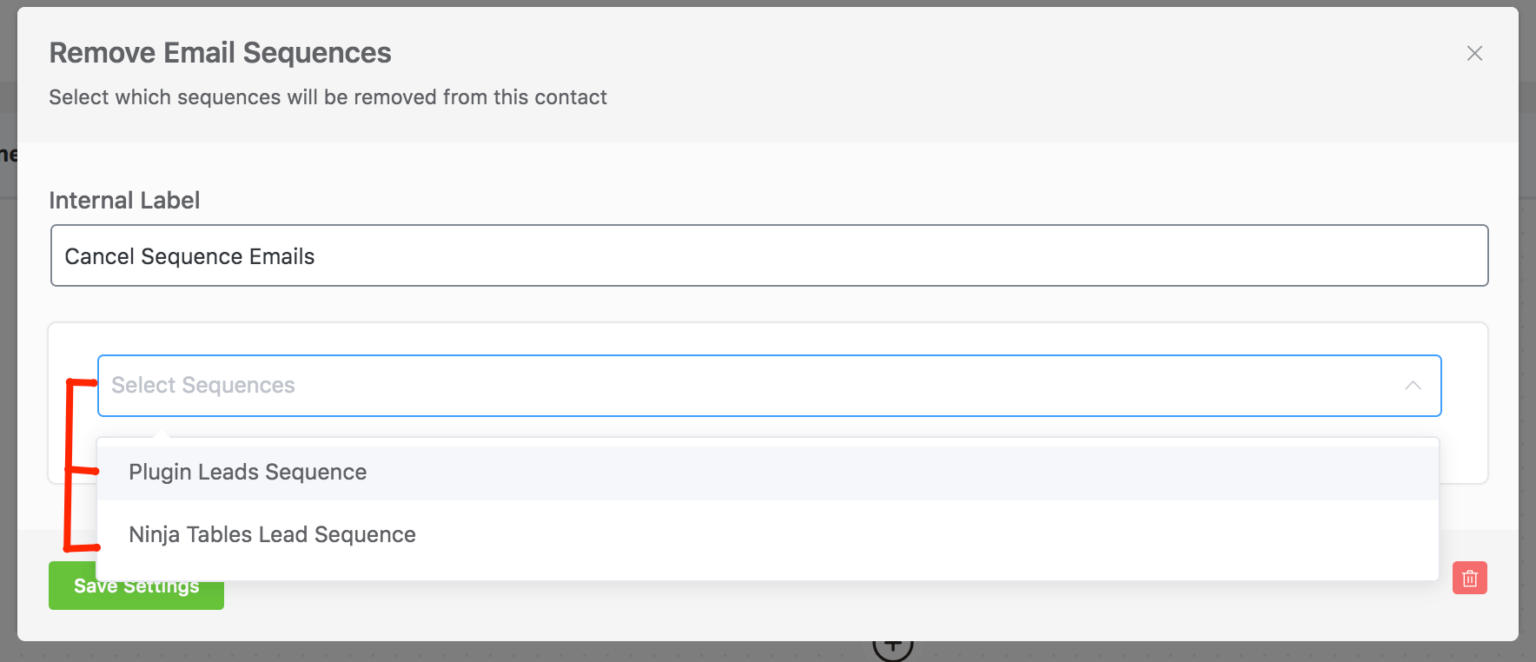This screenshot has height=662, width=1536.
Task: Click the Select Sequences placeholder text
Action: point(203,385)
